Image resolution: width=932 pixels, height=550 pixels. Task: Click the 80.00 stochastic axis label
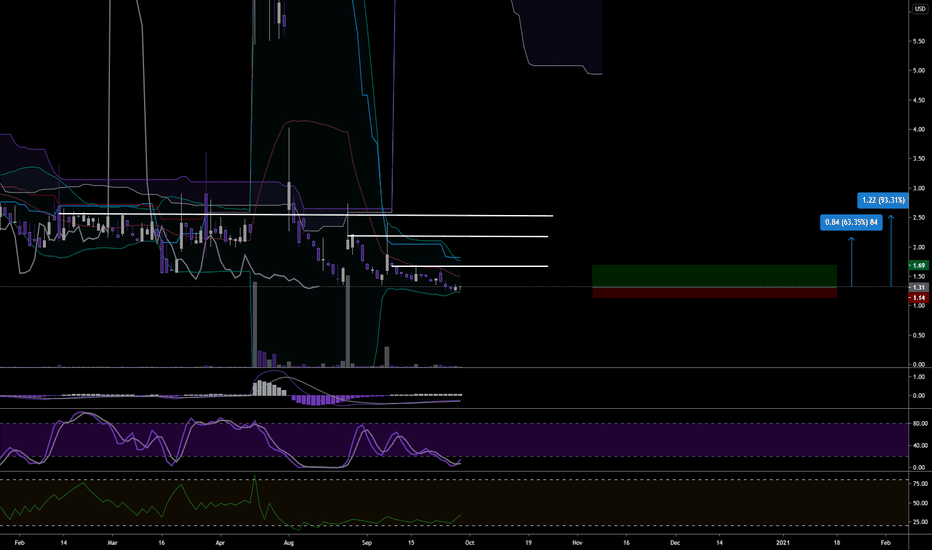920,423
